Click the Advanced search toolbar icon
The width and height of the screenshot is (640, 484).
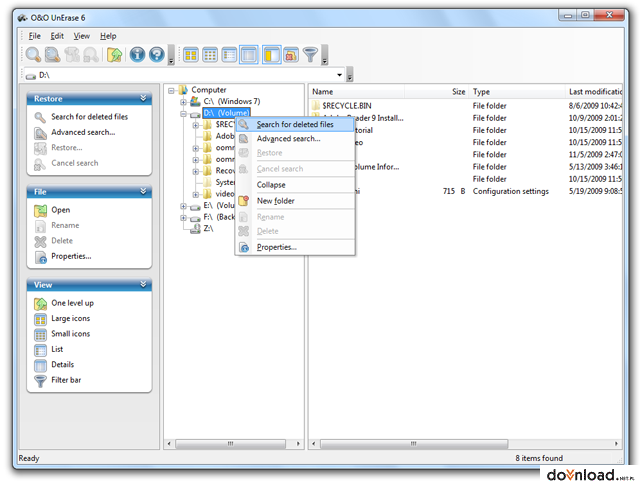(52, 54)
